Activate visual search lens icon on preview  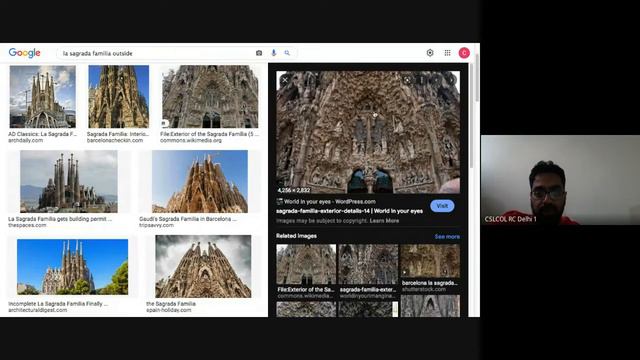coord(407,80)
